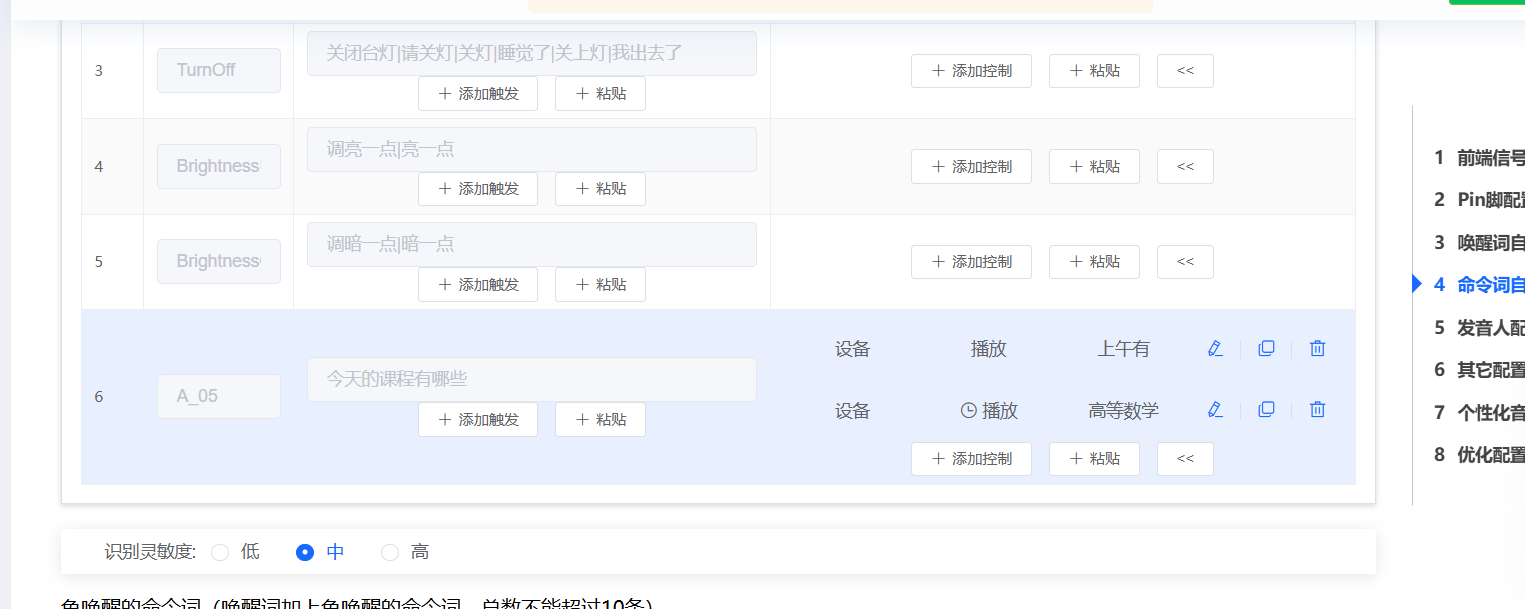Click the 今天的课程有哪些 input field

(531, 379)
